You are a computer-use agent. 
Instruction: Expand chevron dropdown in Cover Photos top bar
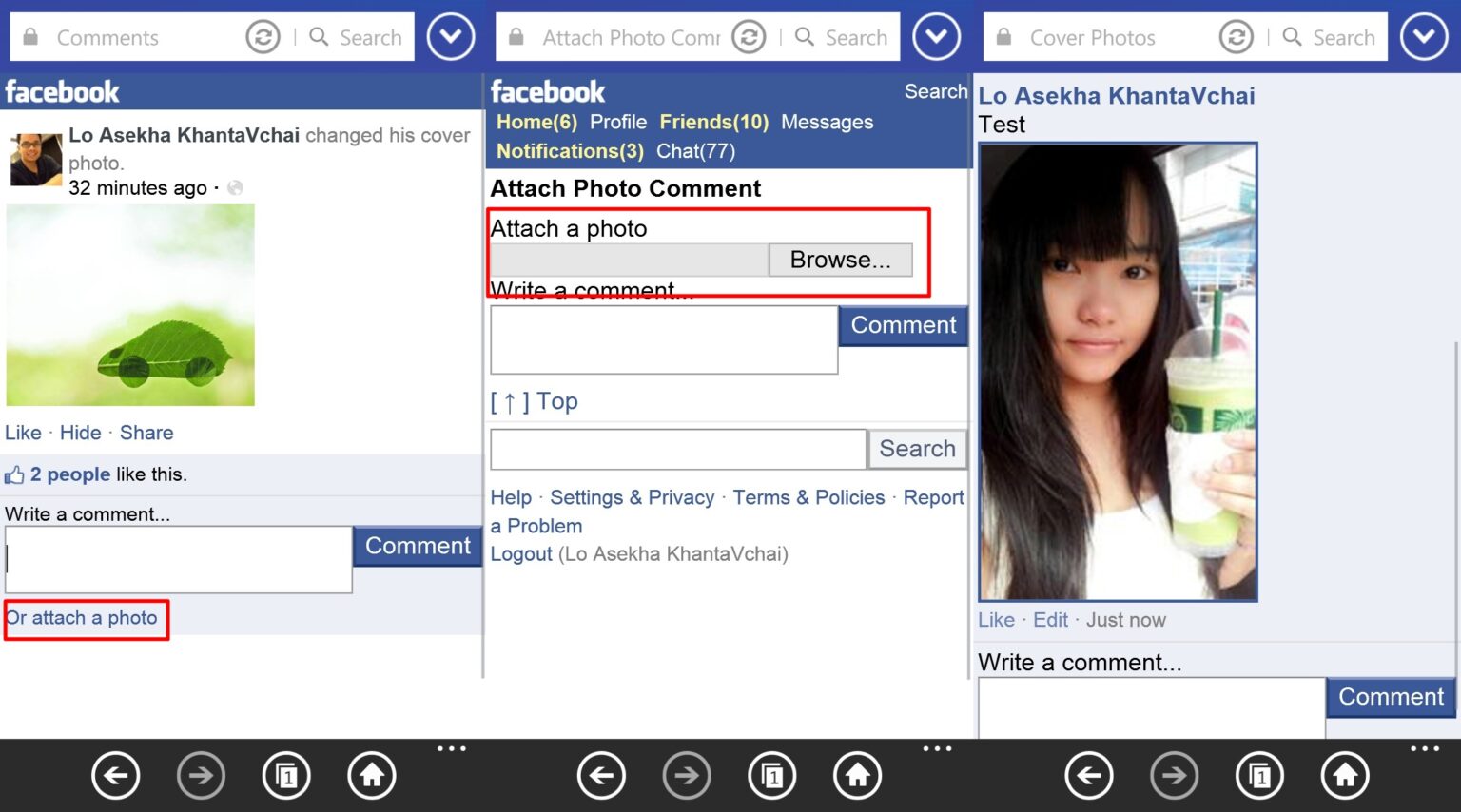point(1423,37)
